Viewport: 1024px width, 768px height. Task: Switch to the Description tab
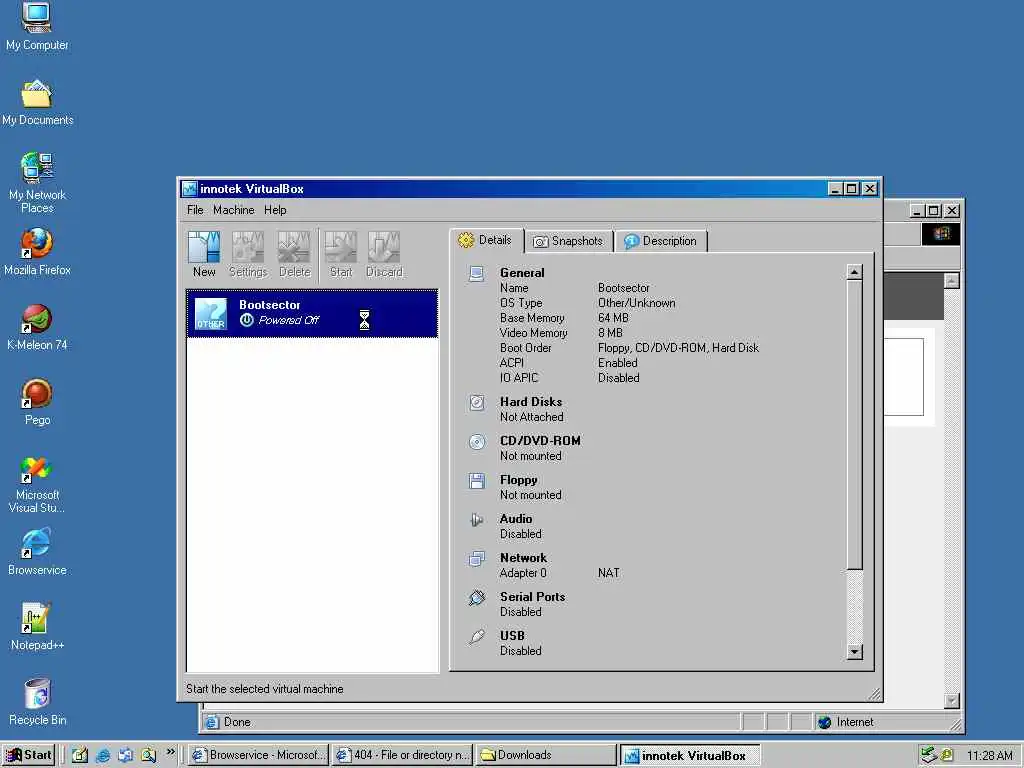tap(660, 241)
